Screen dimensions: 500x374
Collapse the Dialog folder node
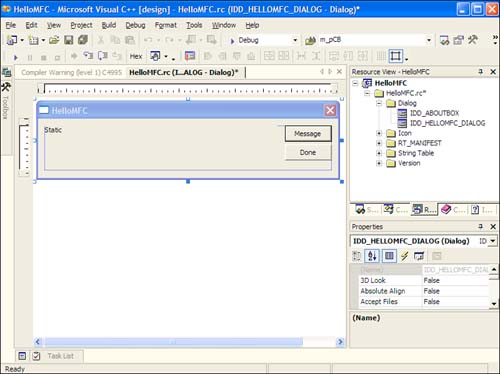[379, 103]
